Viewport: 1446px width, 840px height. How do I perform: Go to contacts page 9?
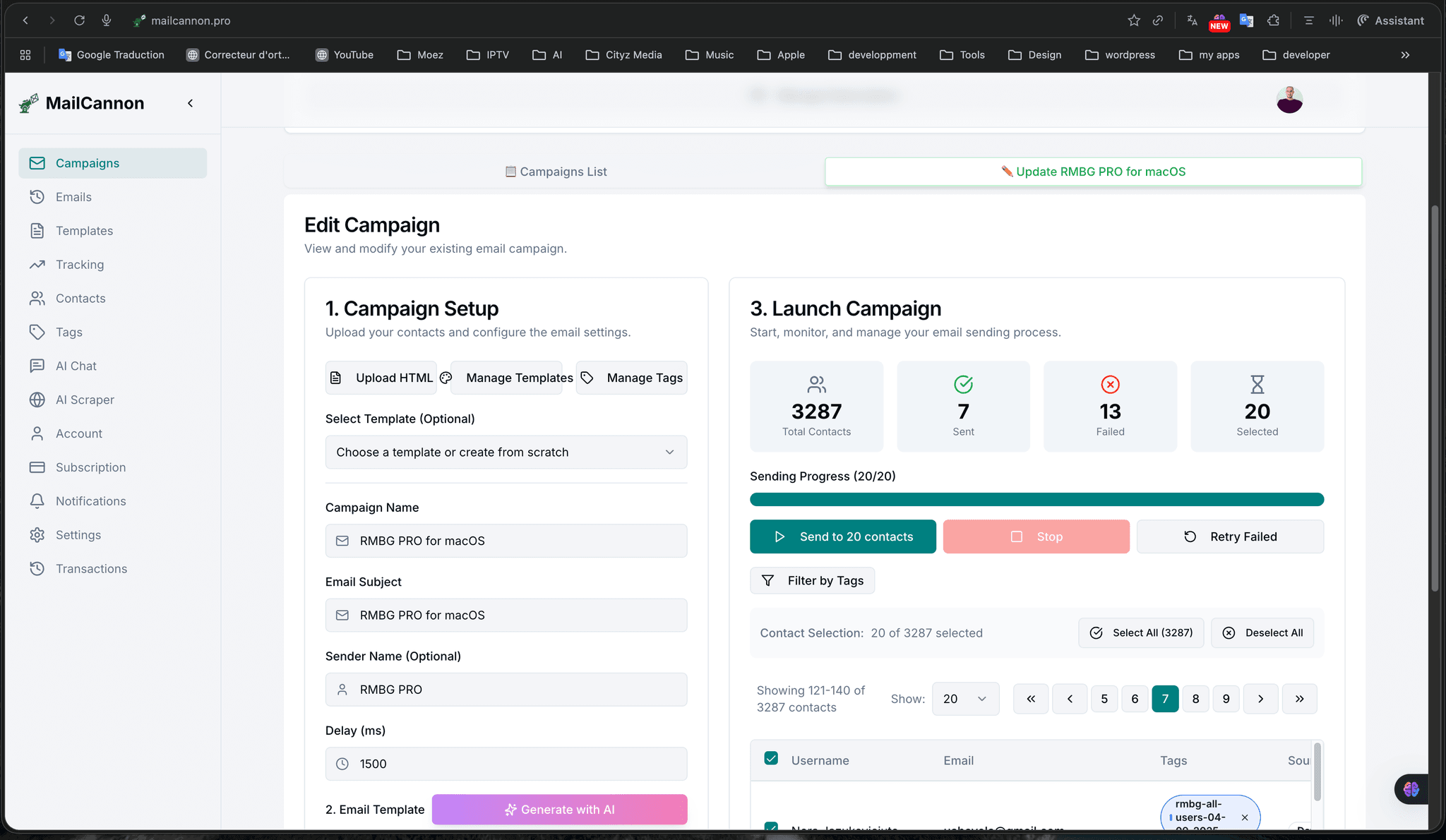[1226, 698]
